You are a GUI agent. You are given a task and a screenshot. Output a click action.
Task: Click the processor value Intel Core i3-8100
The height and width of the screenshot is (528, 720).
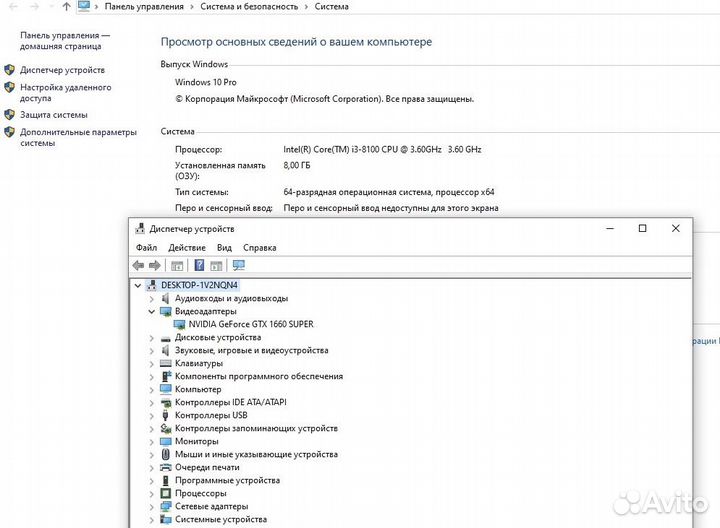click(x=382, y=149)
